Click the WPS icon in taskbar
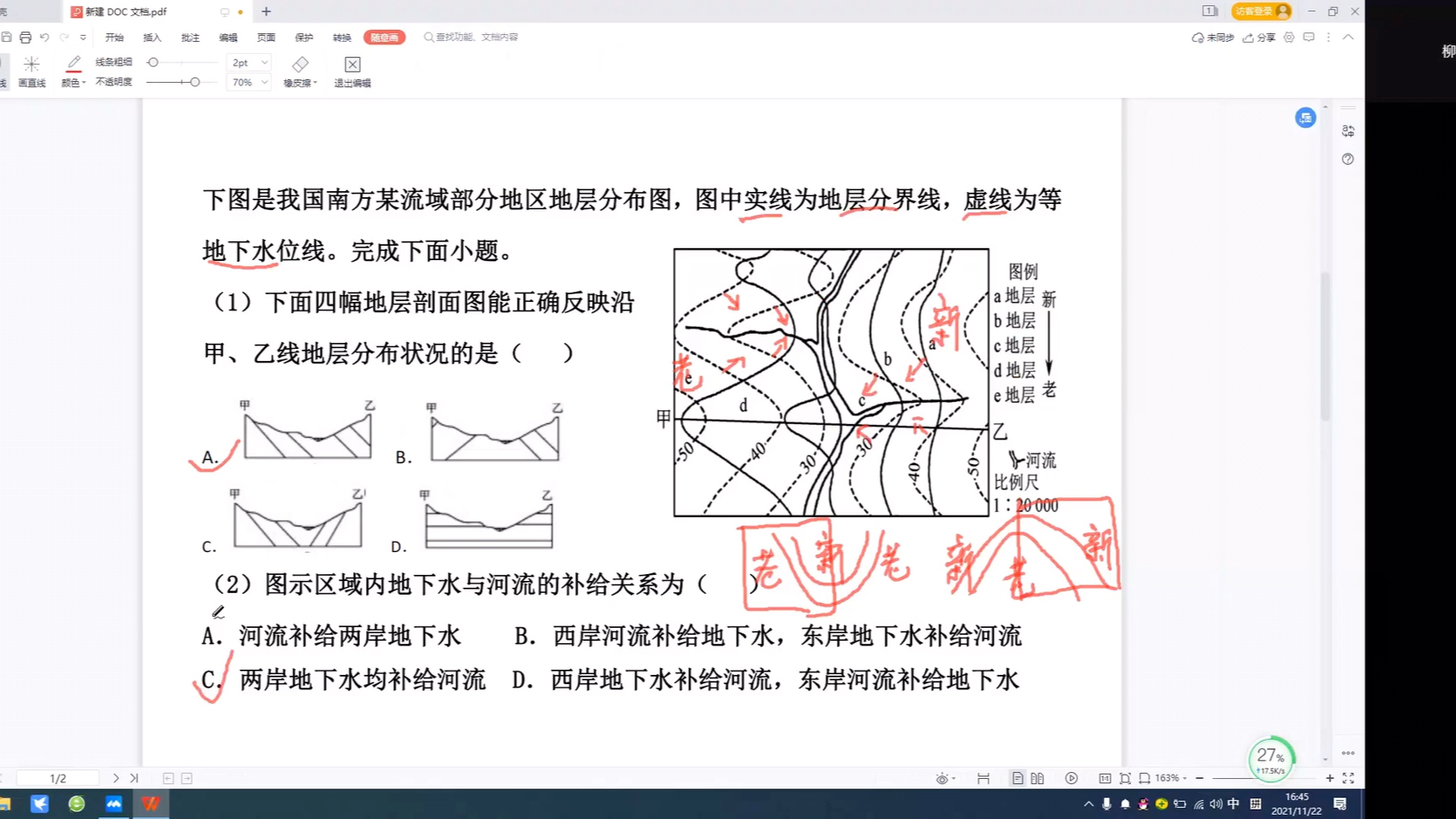The width and height of the screenshot is (1456, 819). tap(151, 804)
